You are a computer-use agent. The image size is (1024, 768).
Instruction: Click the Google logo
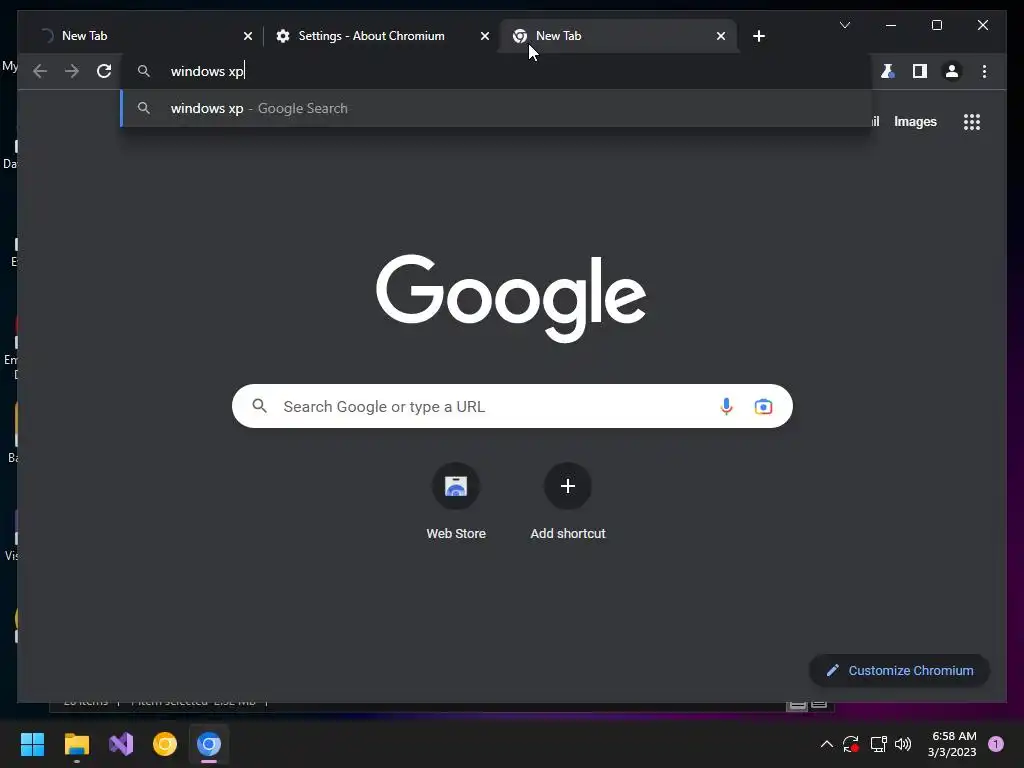tap(511, 298)
